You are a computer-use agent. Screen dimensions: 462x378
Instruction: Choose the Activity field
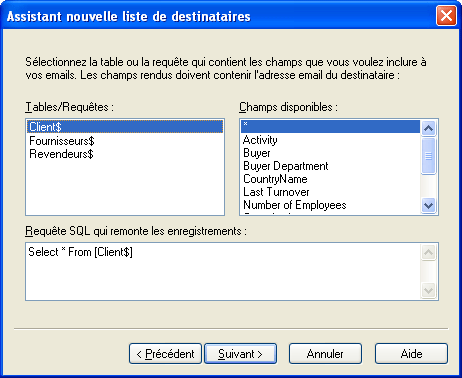click(x=330, y=140)
